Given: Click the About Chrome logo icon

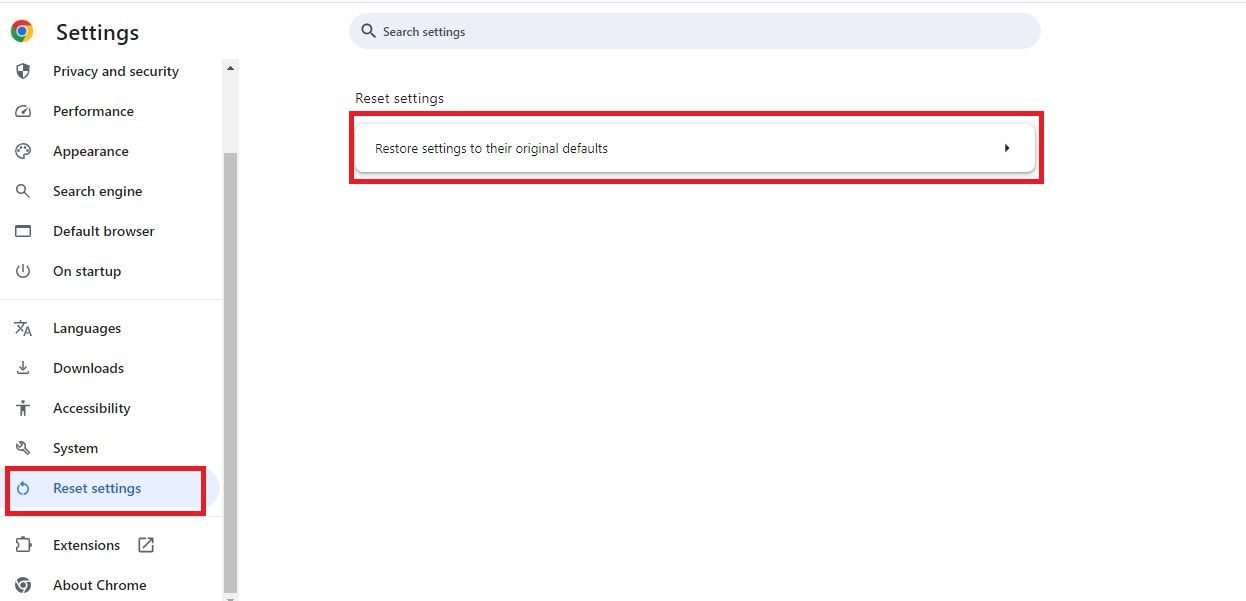Looking at the screenshot, I should pos(23,585).
